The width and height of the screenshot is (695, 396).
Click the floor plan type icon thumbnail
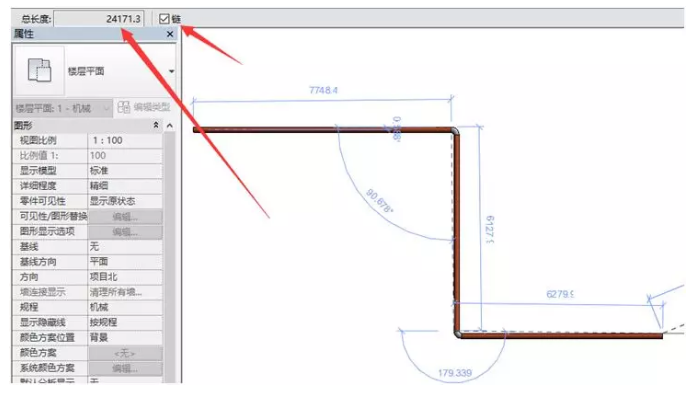click(39, 71)
